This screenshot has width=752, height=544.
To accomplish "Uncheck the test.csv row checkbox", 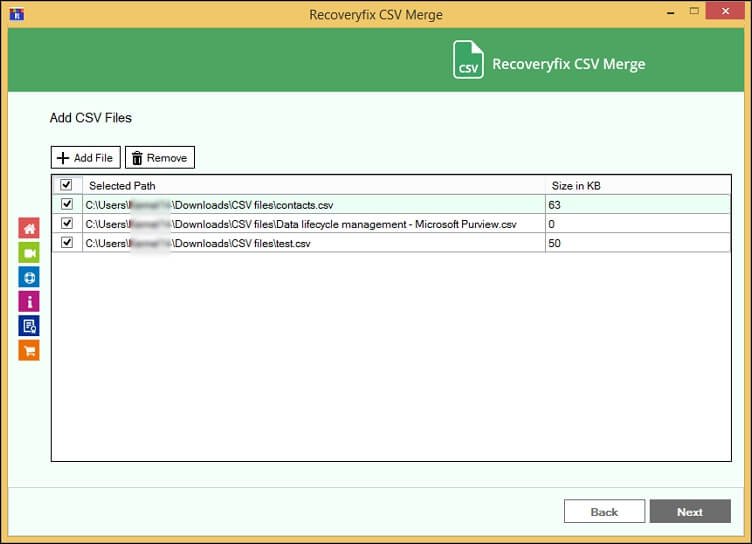I will tap(67, 243).
